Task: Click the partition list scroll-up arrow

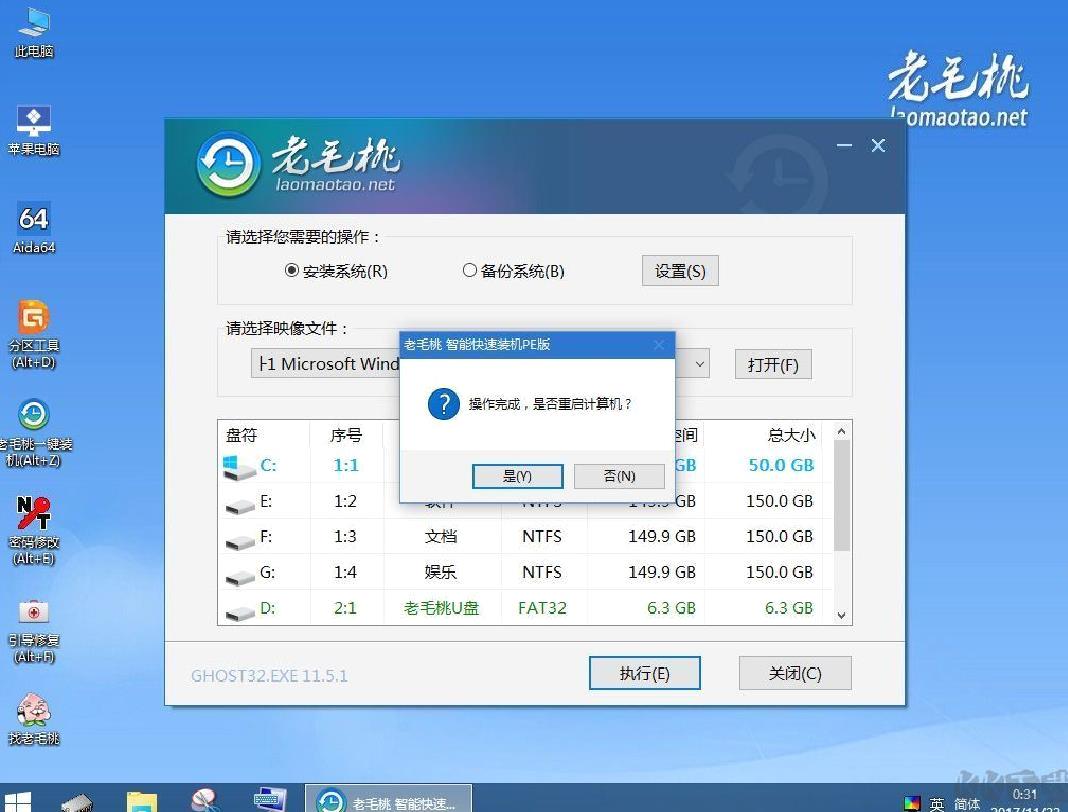Action: tap(841, 431)
